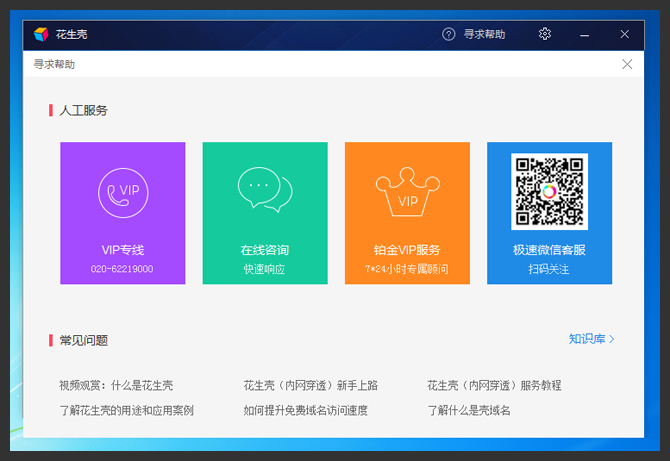
Task: Select the 铂金VIP服务 label
Action: pos(407,250)
